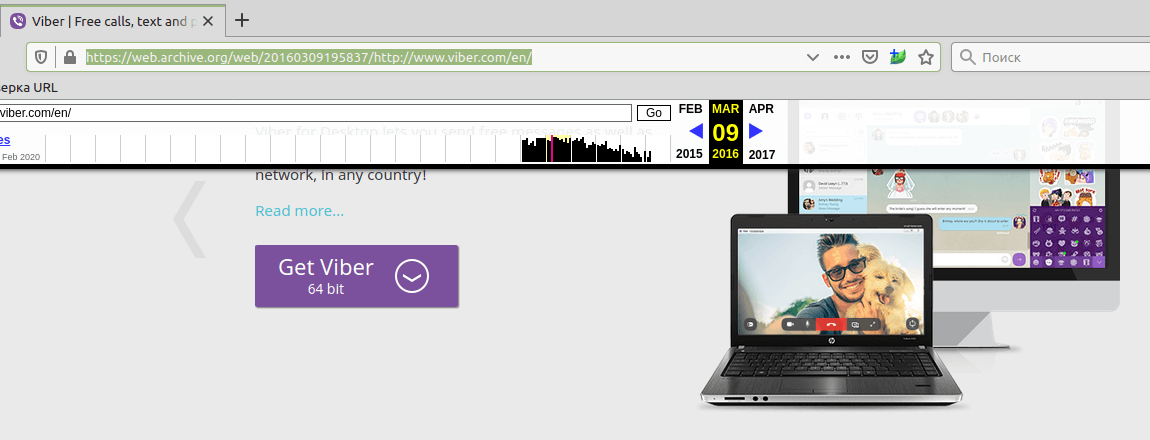1150x440 pixels.
Task: Select APR in the Wayback toolbar
Action: click(761, 109)
